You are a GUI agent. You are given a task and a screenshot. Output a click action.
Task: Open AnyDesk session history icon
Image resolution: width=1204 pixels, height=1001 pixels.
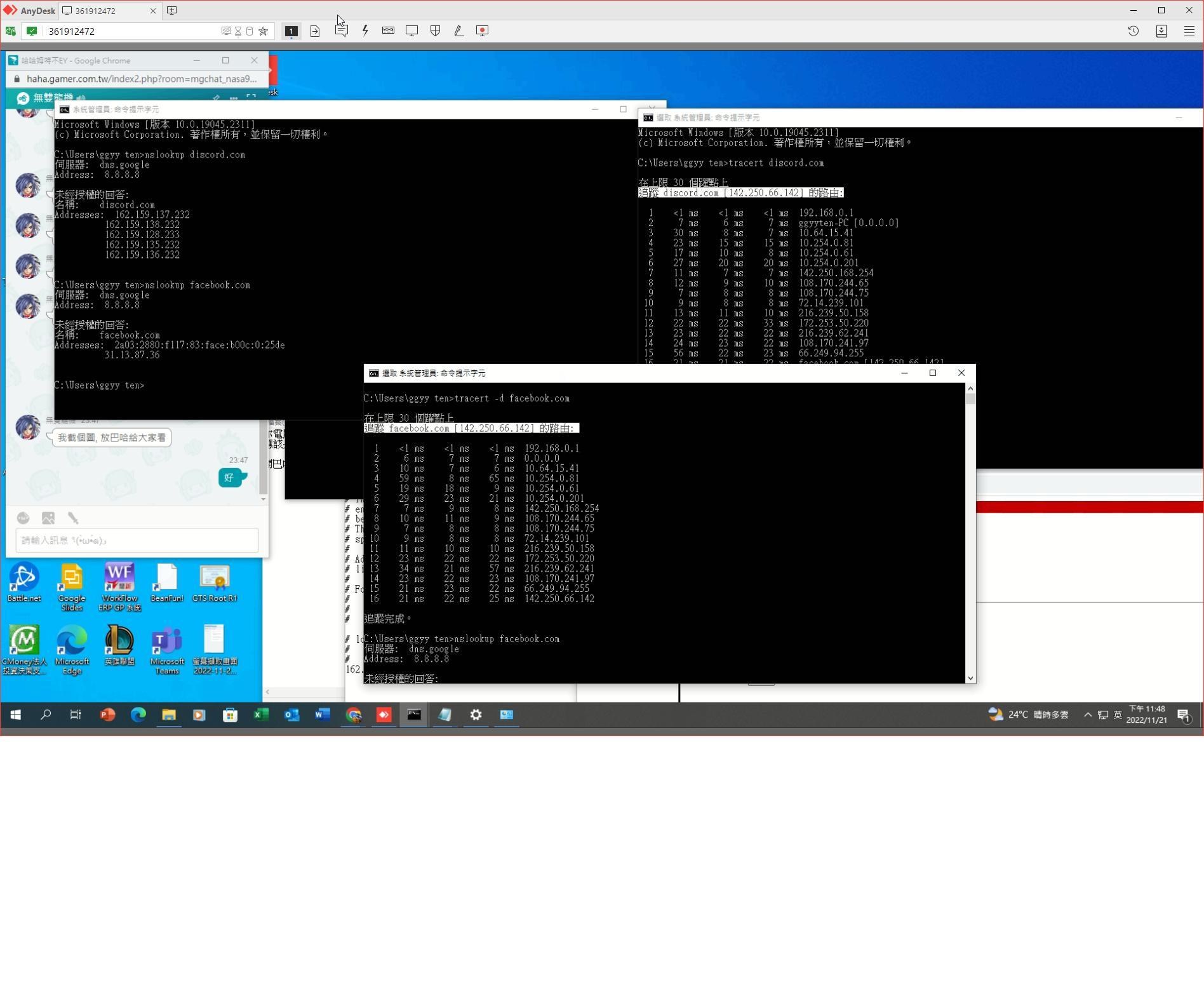pos(1134,30)
